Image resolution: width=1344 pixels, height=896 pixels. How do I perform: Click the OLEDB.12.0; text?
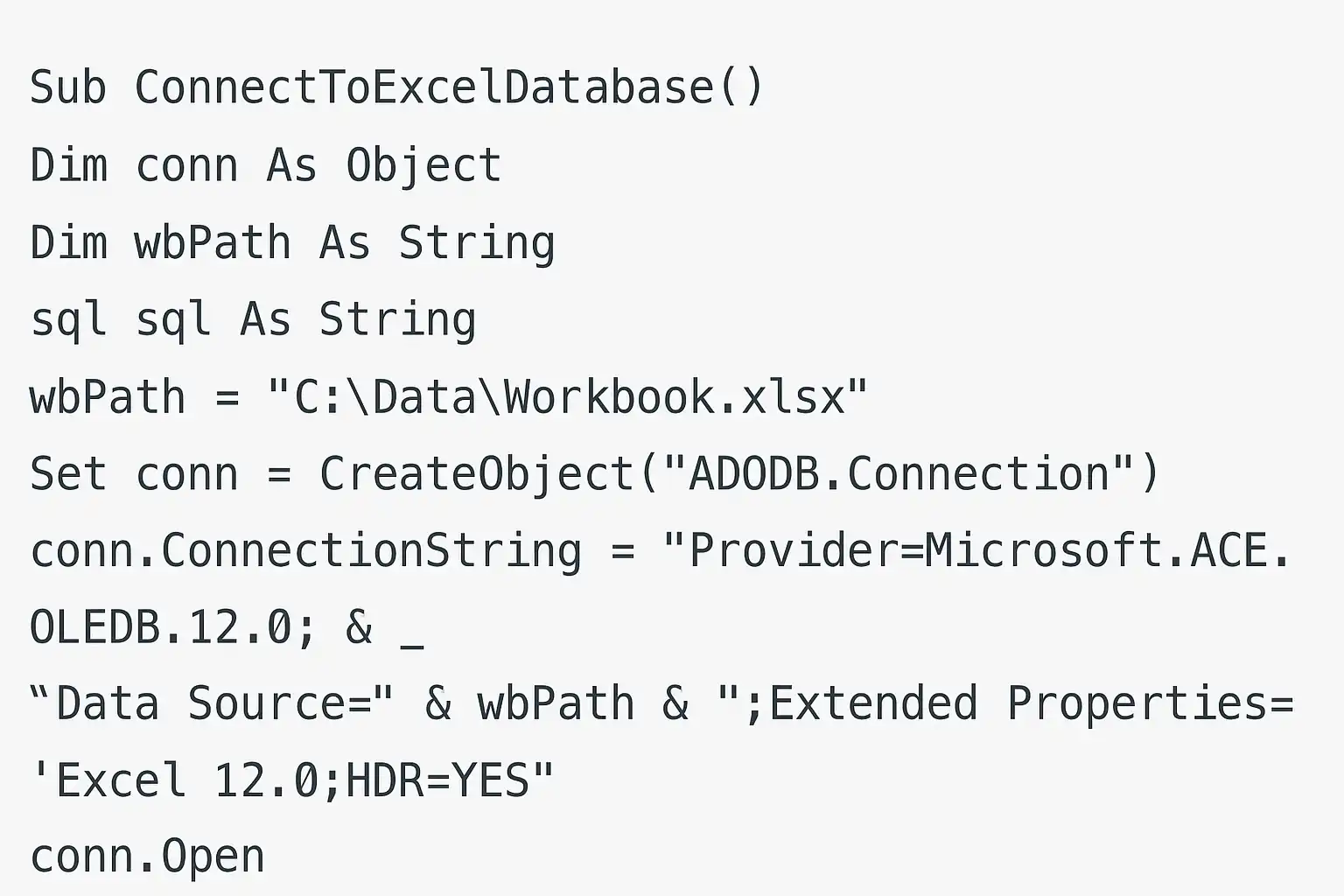pyautogui.click(x=172, y=627)
